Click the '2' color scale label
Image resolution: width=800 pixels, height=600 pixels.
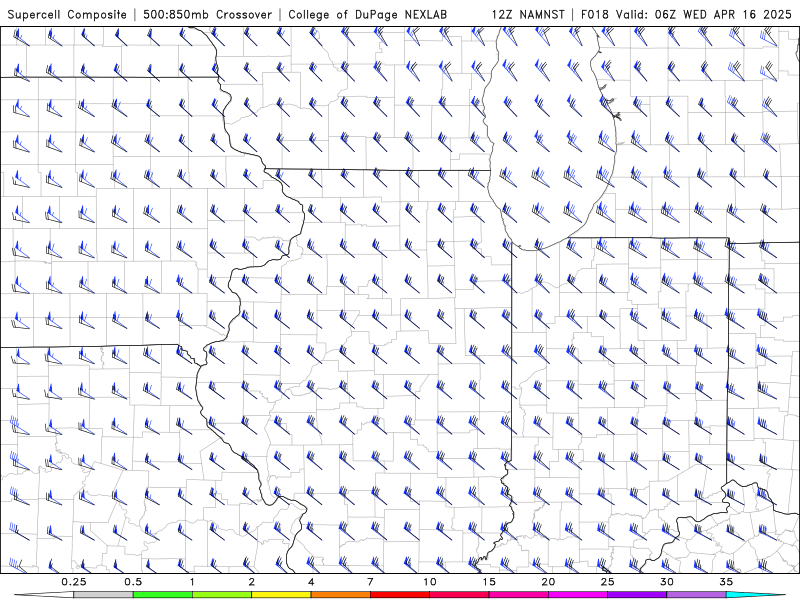point(252,582)
